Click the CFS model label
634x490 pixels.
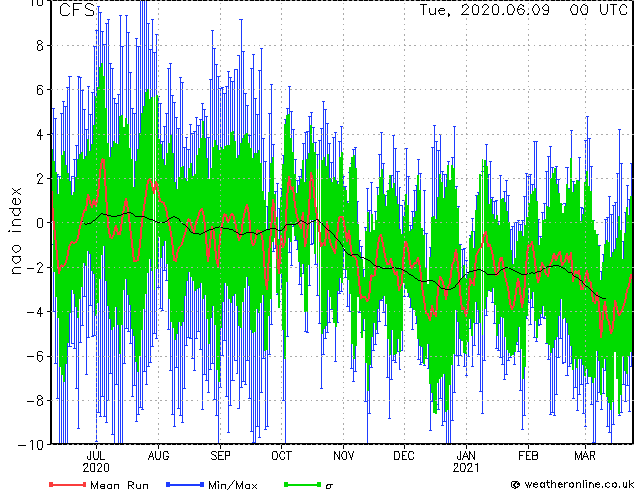click(x=77, y=10)
